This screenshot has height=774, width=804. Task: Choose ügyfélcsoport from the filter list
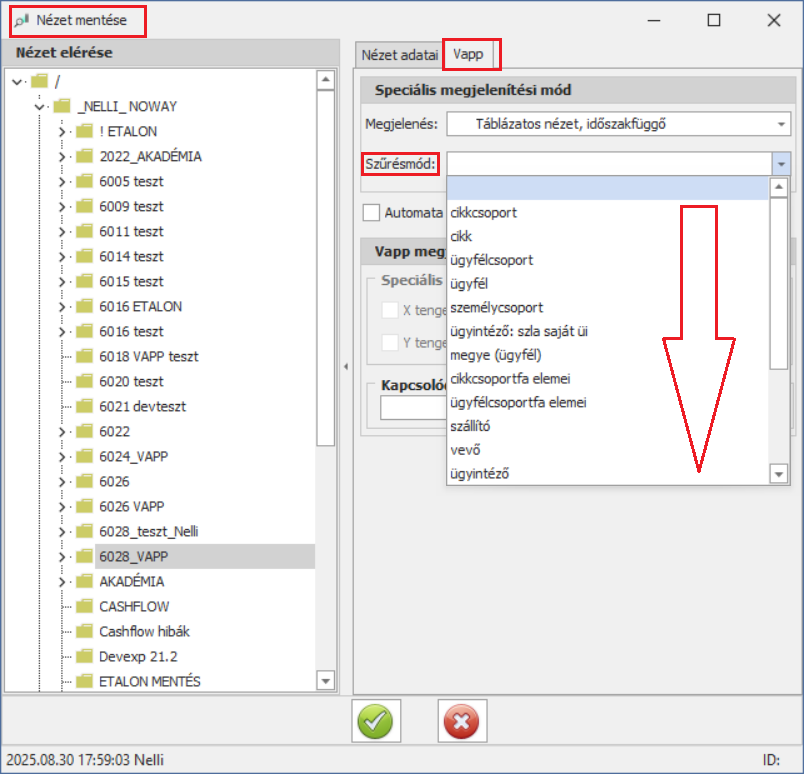(x=492, y=260)
